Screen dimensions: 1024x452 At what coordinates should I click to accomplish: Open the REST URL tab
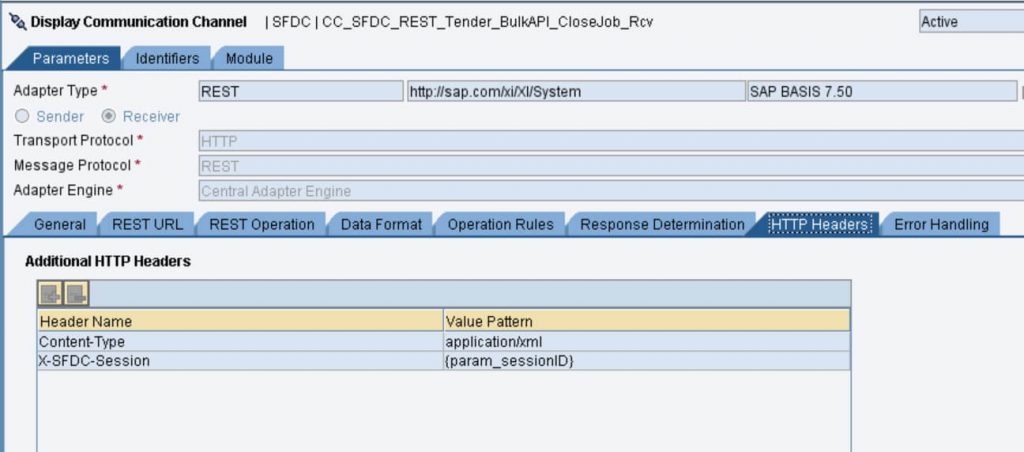pyautogui.click(x=147, y=224)
